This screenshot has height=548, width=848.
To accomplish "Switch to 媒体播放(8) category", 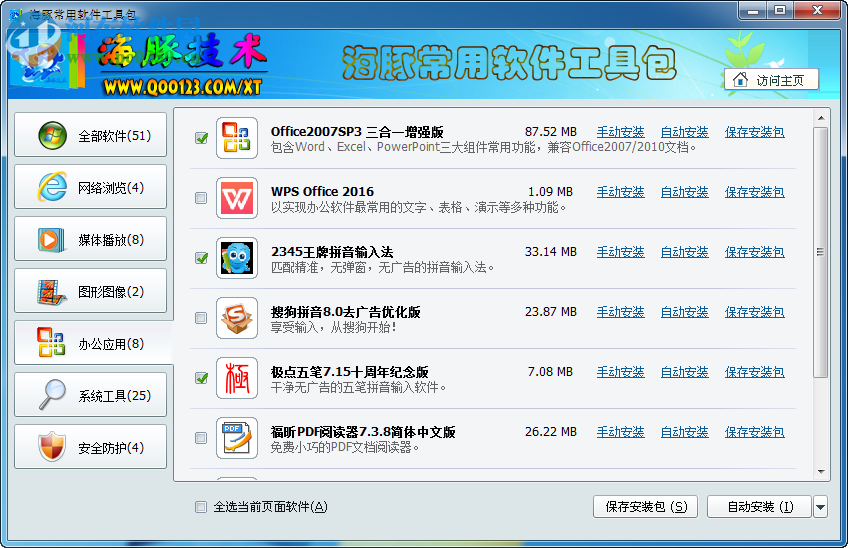I will (x=90, y=239).
